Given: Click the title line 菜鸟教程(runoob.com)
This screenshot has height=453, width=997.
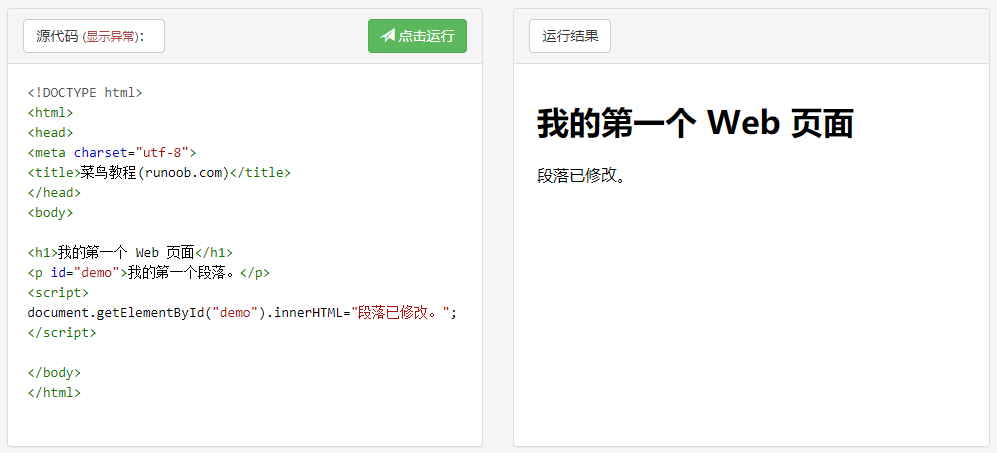Looking at the screenshot, I should tap(159, 172).
